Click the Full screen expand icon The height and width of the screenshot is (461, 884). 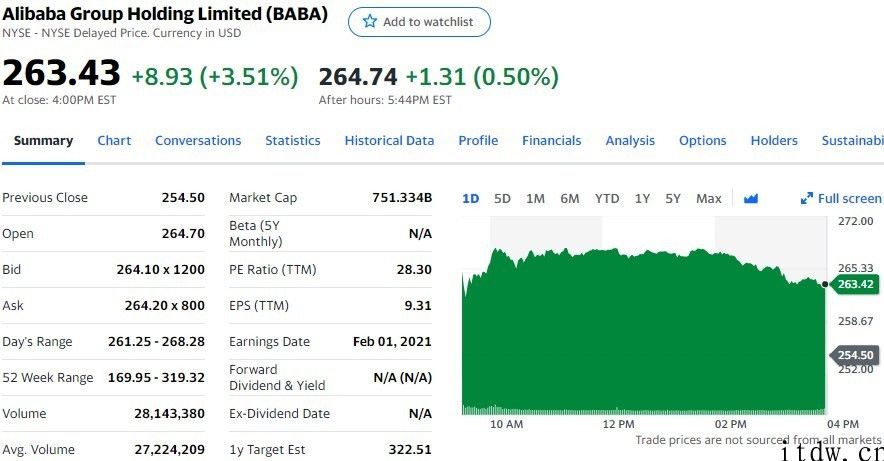[x=807, y=198]
